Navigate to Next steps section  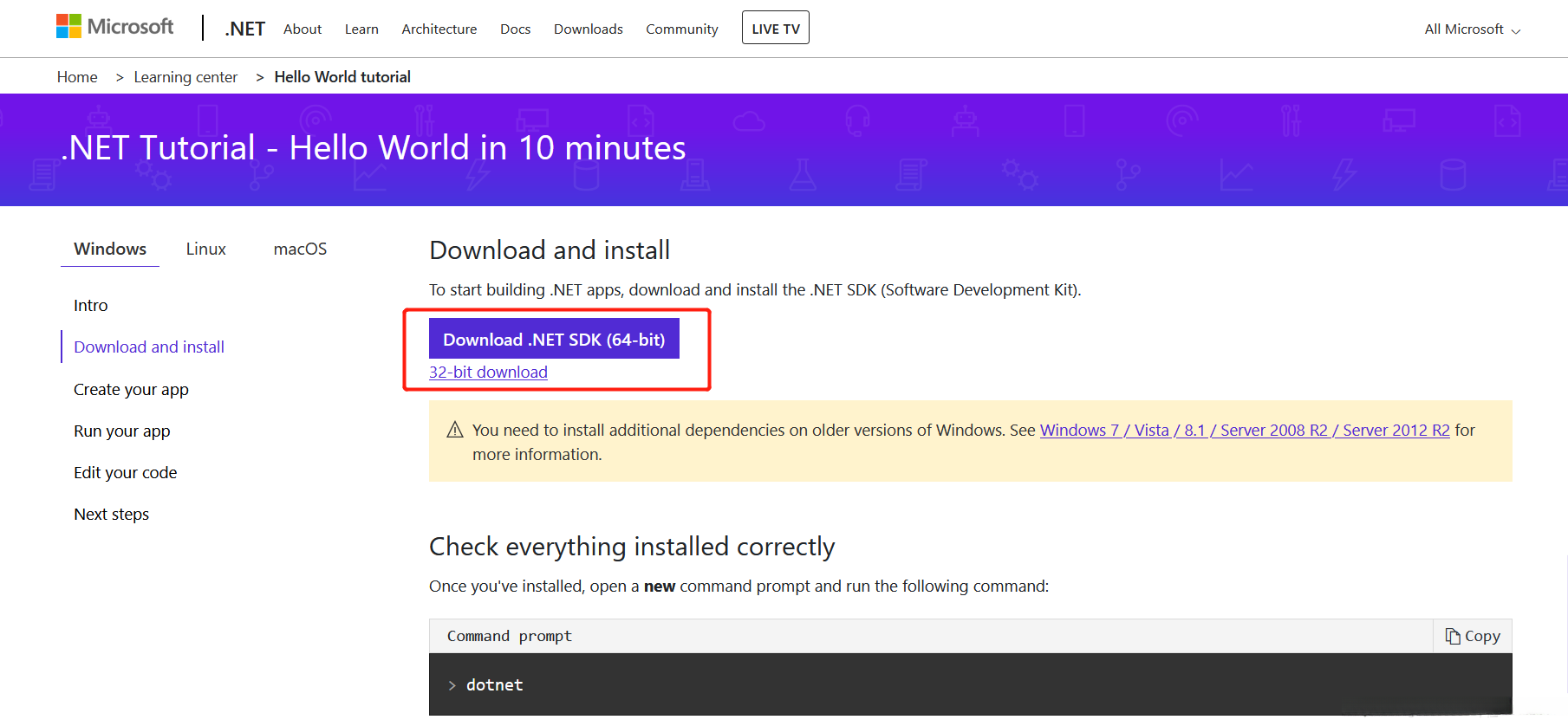click(112, 515)
